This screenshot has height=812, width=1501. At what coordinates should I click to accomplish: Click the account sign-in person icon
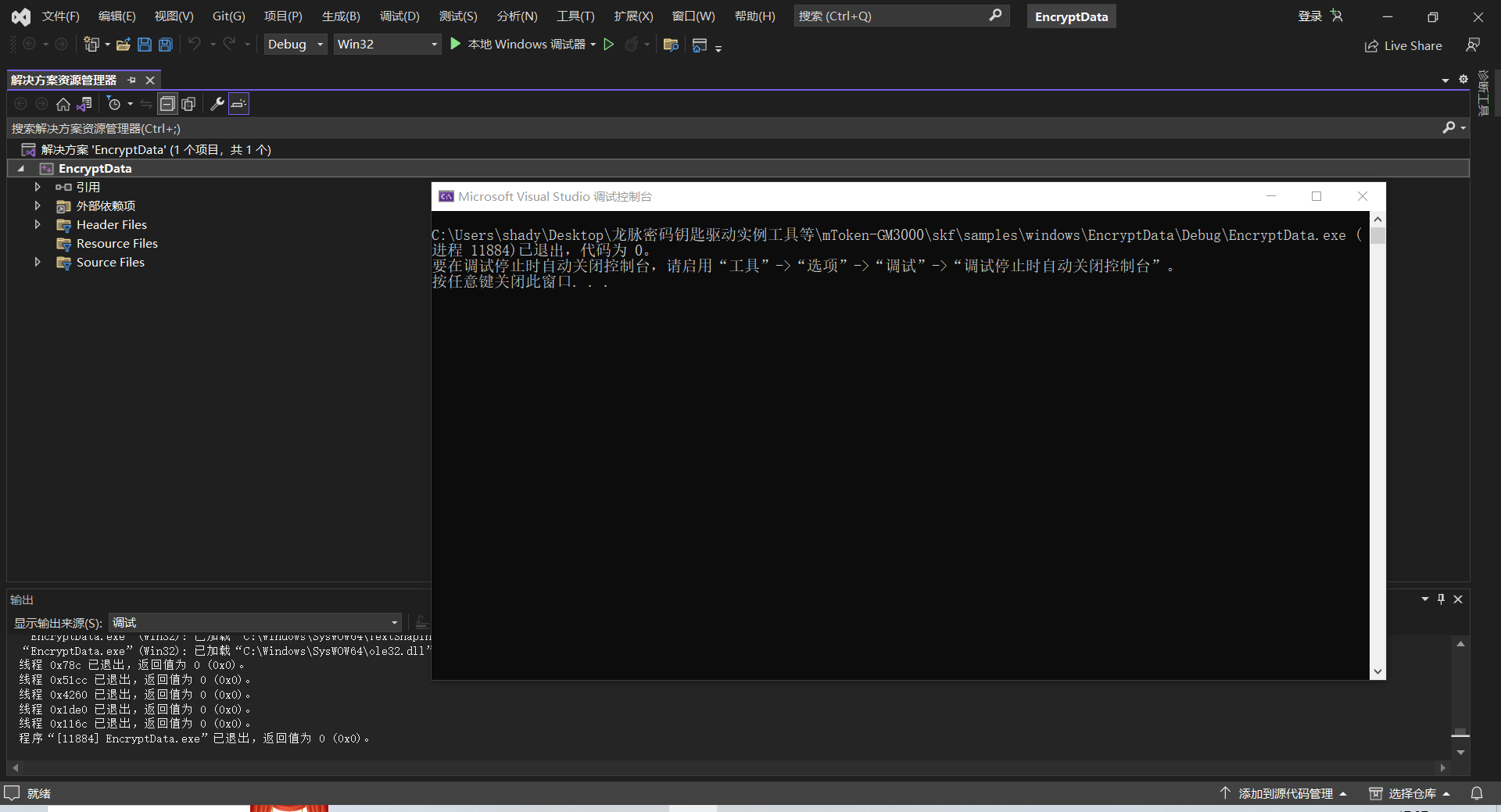tap(1337, 16)
